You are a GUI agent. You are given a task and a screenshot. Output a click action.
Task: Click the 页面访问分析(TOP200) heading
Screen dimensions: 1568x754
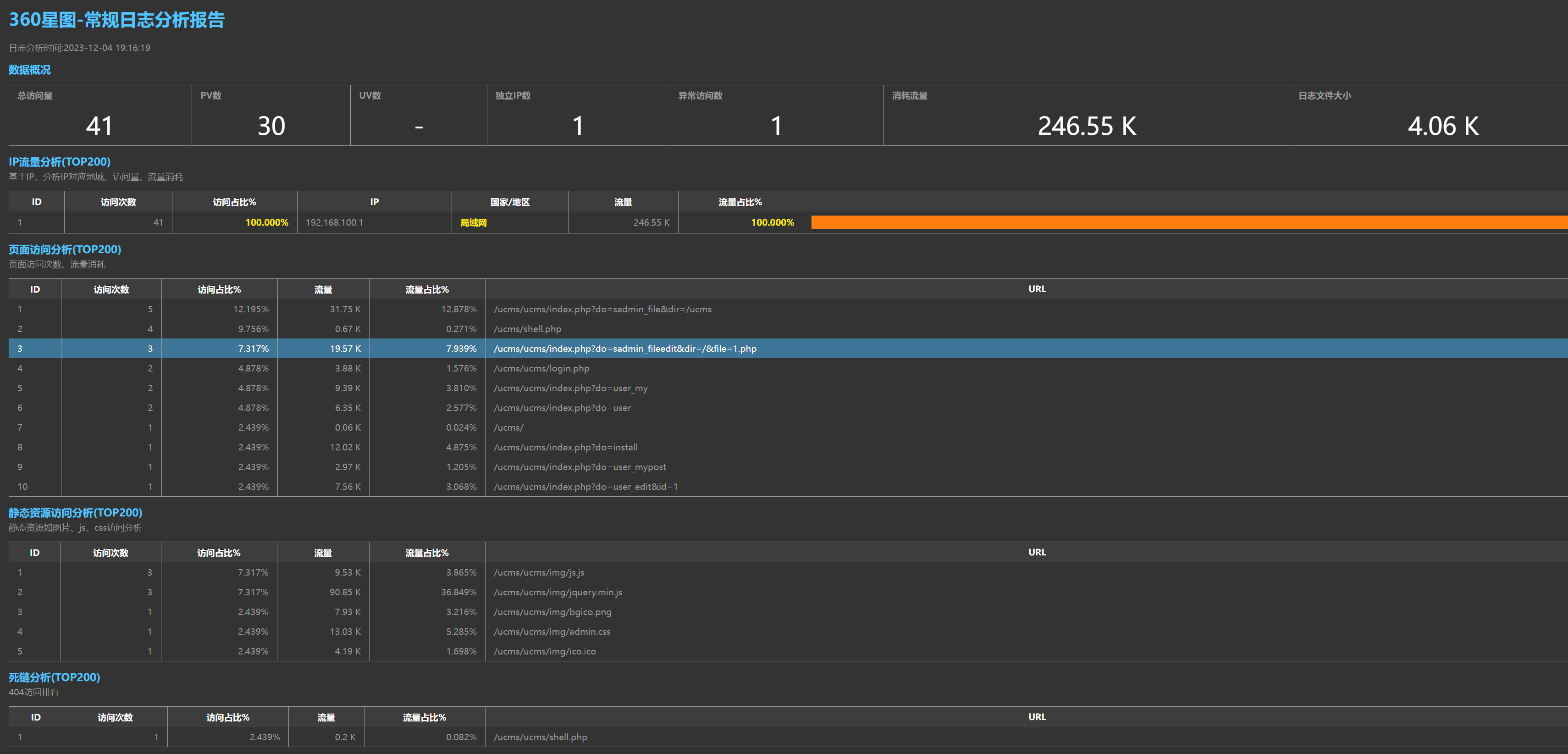(65, 249)
